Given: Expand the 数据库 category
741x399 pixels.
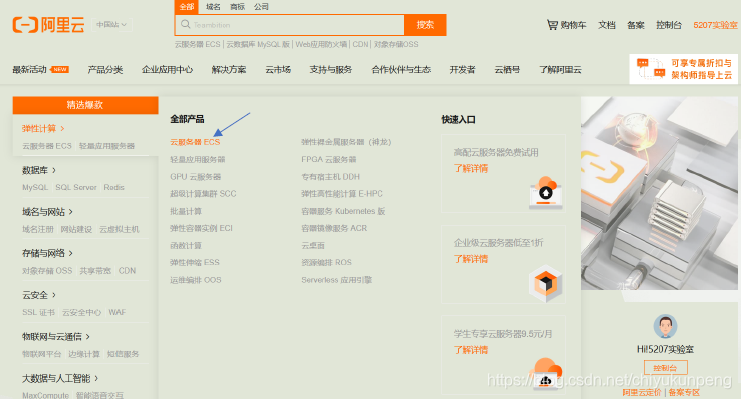Looking at the screenshot, I should point(39,170).
